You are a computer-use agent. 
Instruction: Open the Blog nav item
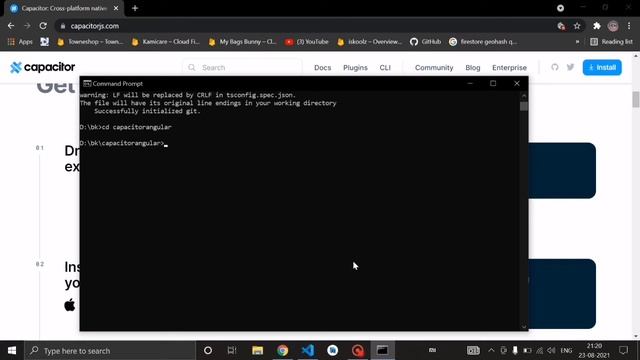tap(473, 68)
